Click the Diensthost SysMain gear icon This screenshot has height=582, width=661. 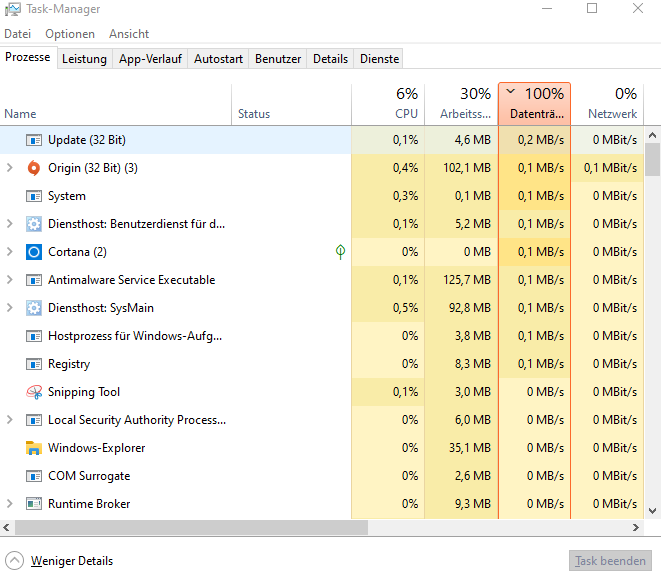tap(34, 308)
